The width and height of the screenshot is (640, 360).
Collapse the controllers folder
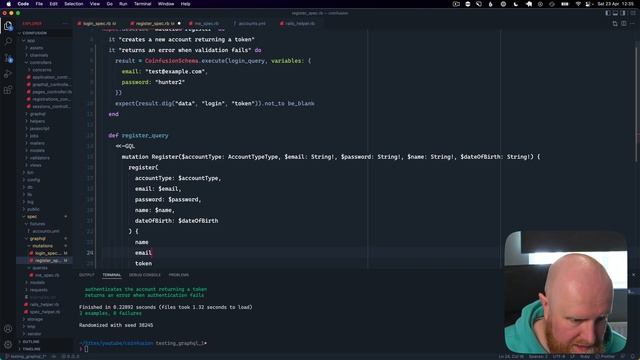click(x=40, y=62)
